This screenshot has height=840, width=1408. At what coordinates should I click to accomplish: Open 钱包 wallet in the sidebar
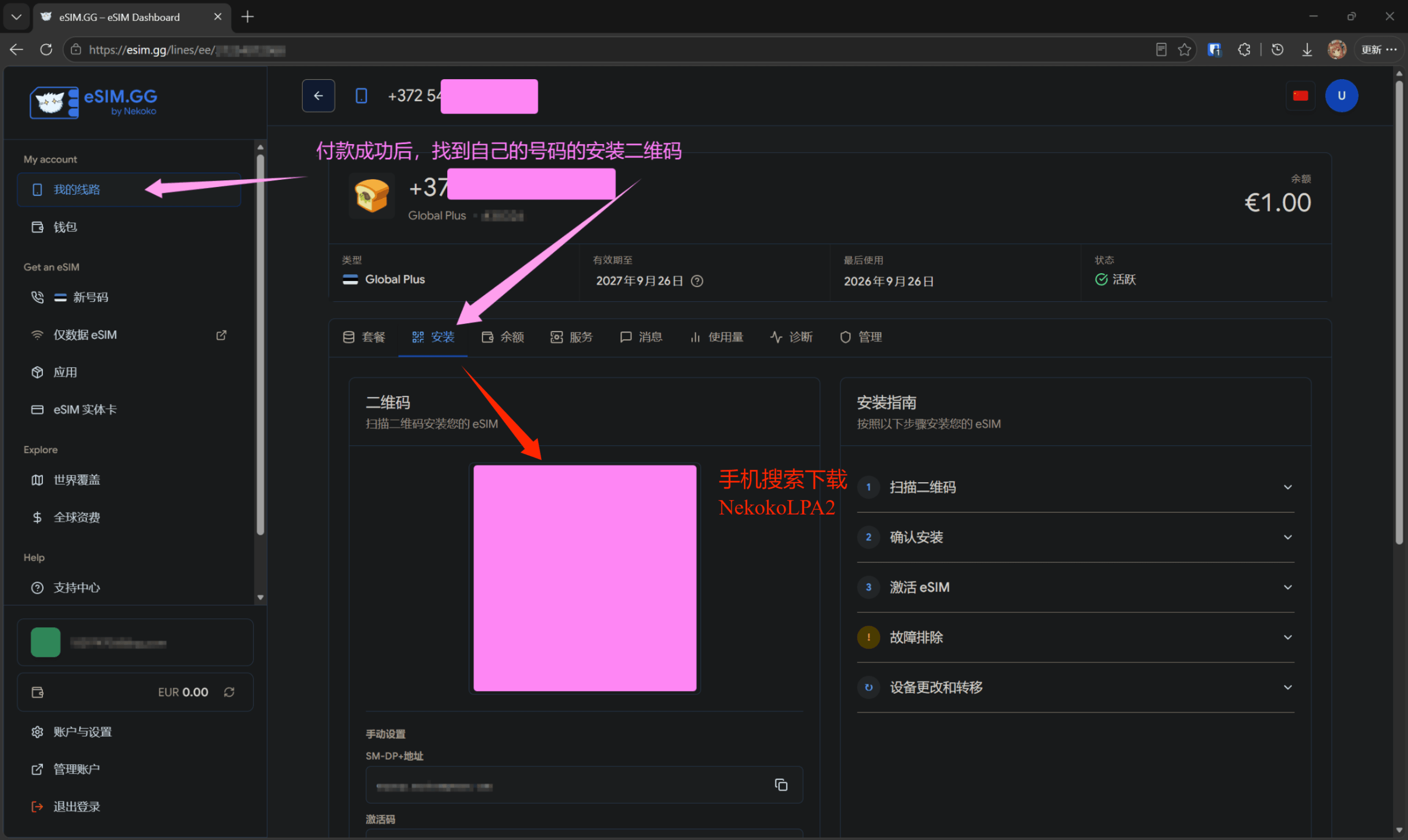129,227
